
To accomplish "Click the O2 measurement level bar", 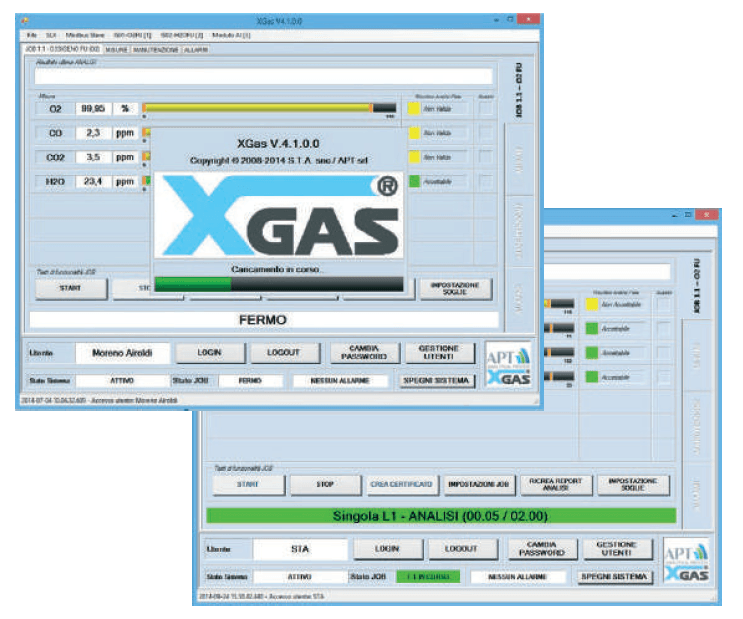I will tap(269, 108).
